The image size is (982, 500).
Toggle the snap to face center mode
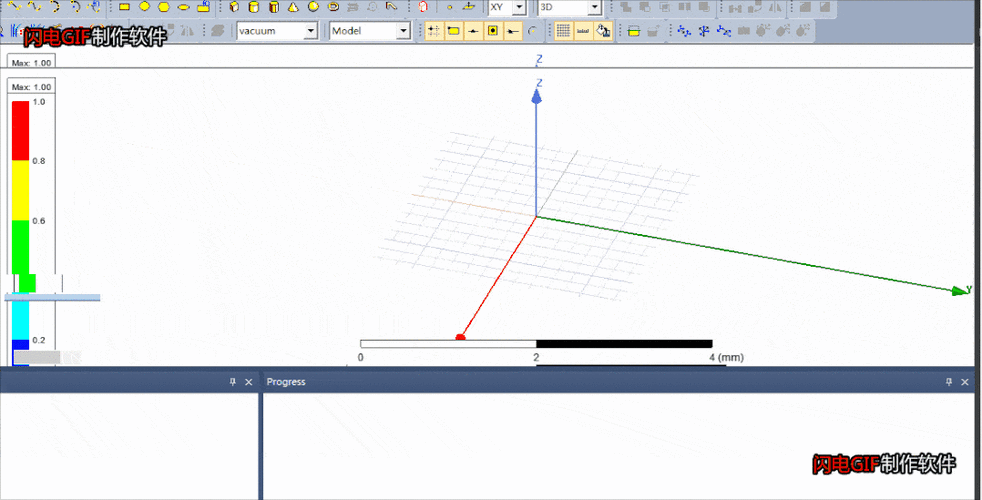[492, 31]
